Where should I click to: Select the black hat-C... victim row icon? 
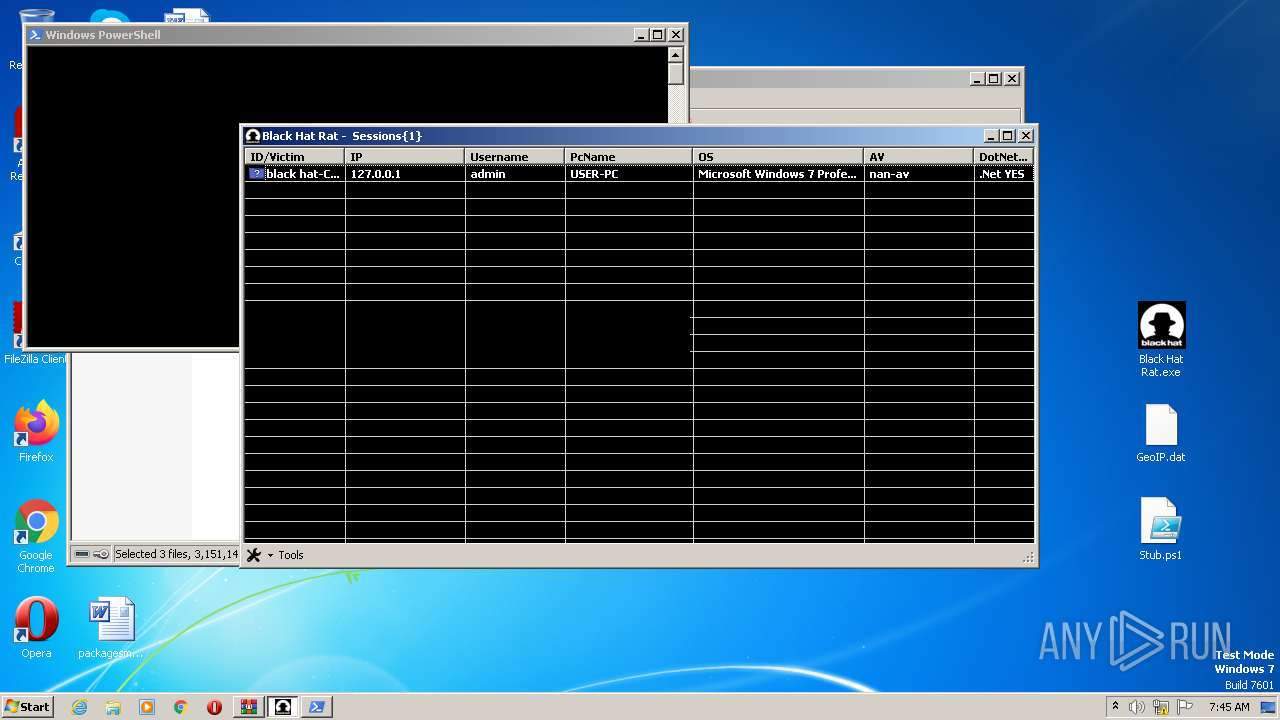[x=256, y=173]
